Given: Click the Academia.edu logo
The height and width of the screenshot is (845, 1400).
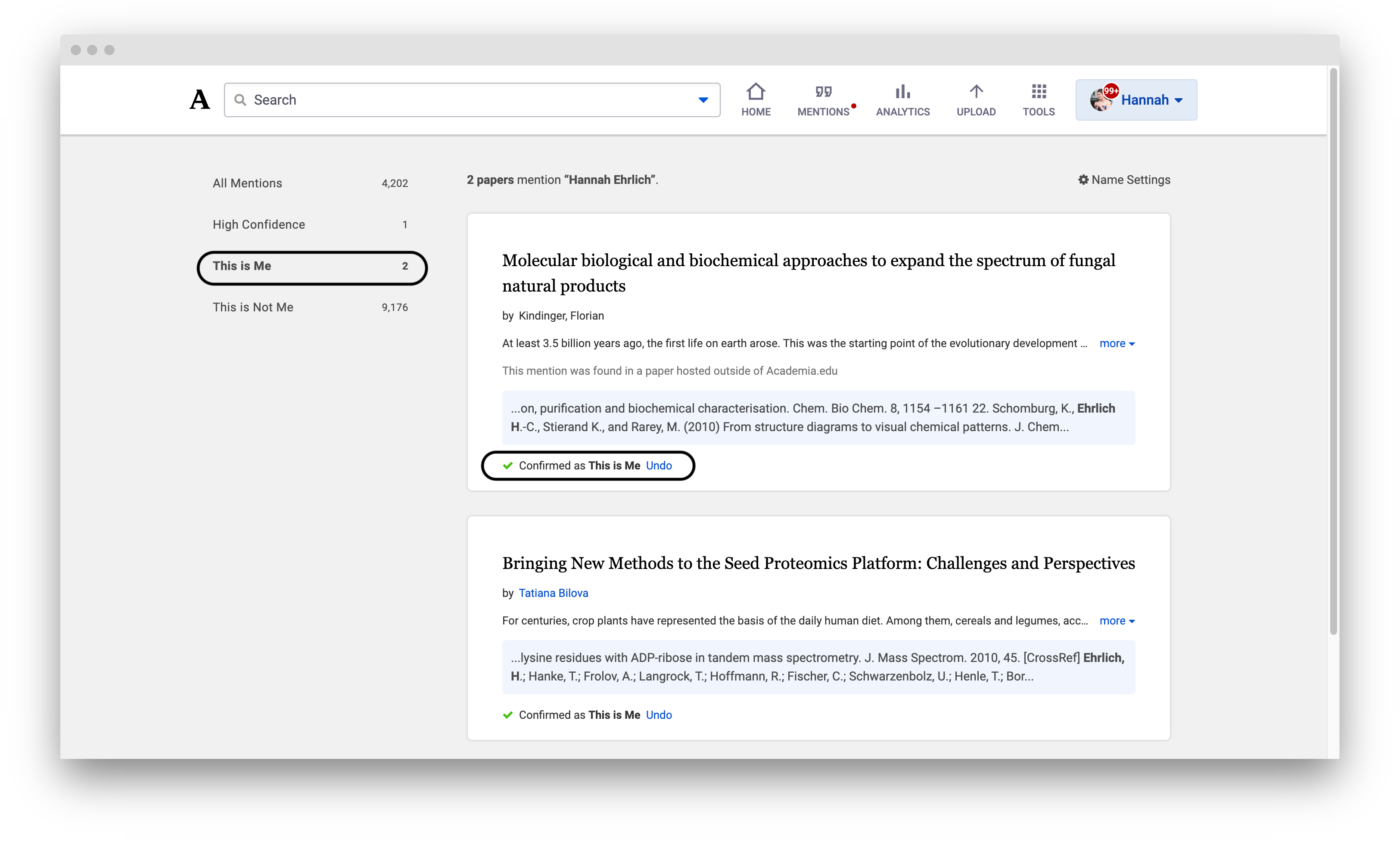Looking at the screenshot, I should pyautogui.click(x=199, y=99).
